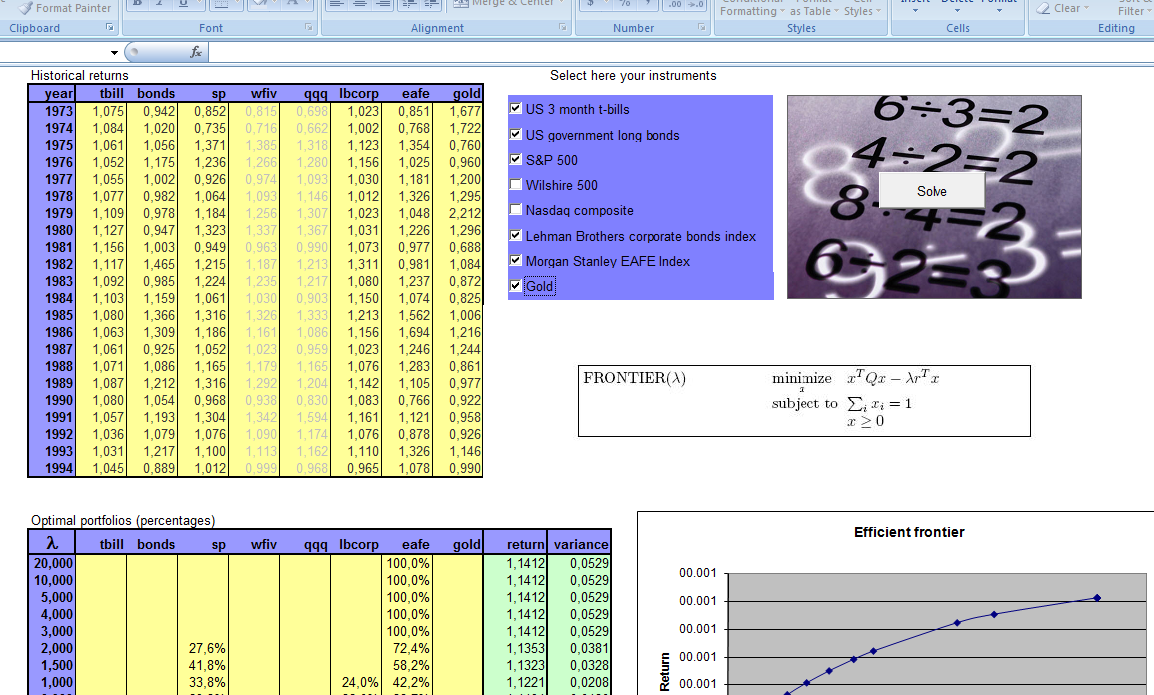Screen dimensions: 1154x695
Task: Click the Efficient frontier chart title
Action: (909, 532)
